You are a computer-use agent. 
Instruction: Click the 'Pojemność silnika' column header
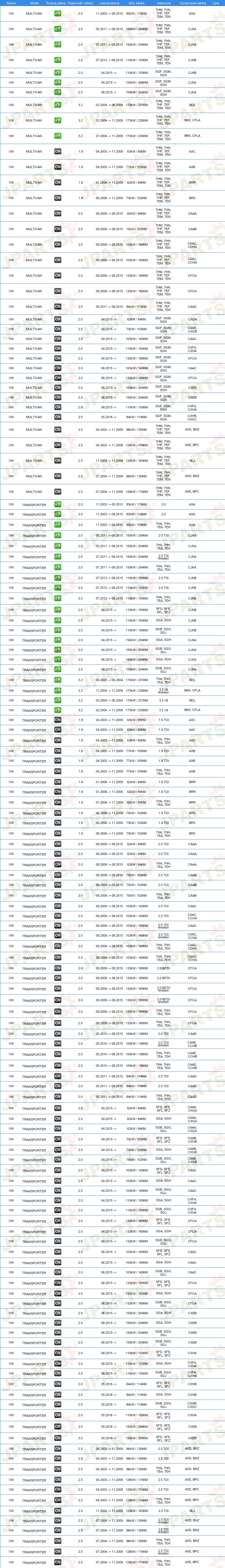click(81, 3)
